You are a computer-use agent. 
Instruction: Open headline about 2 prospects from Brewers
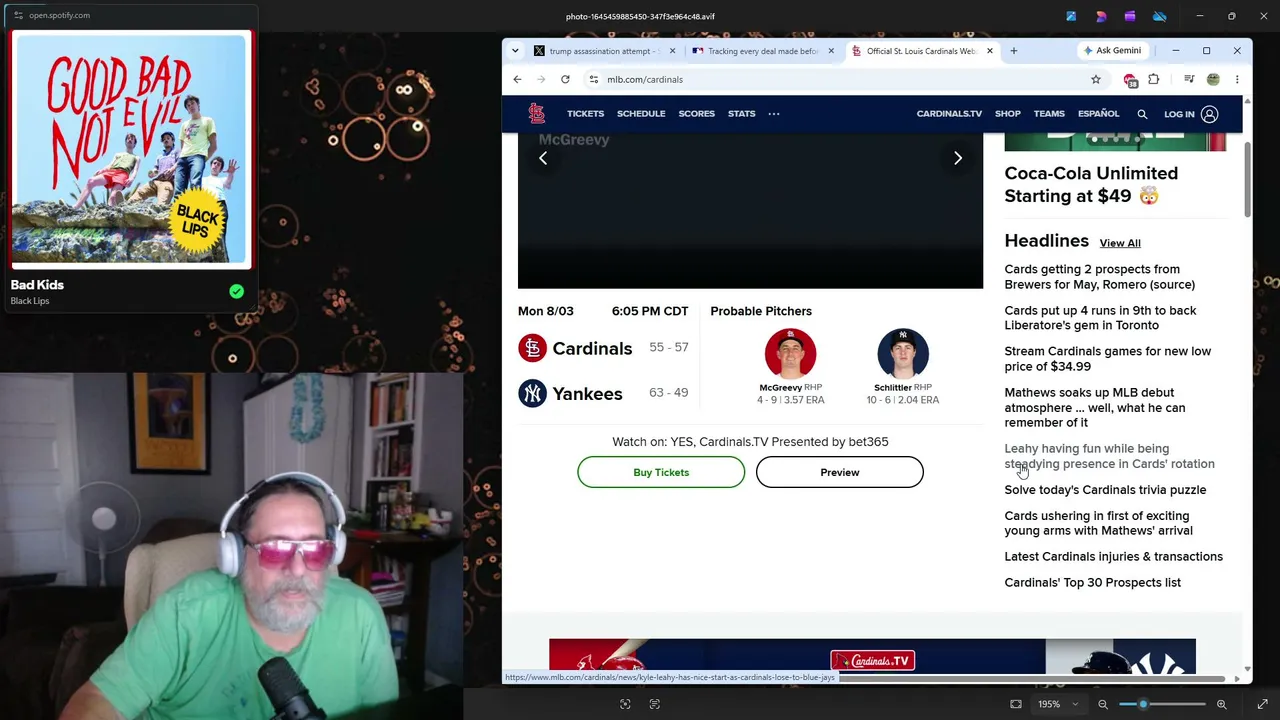[1099, 277]
